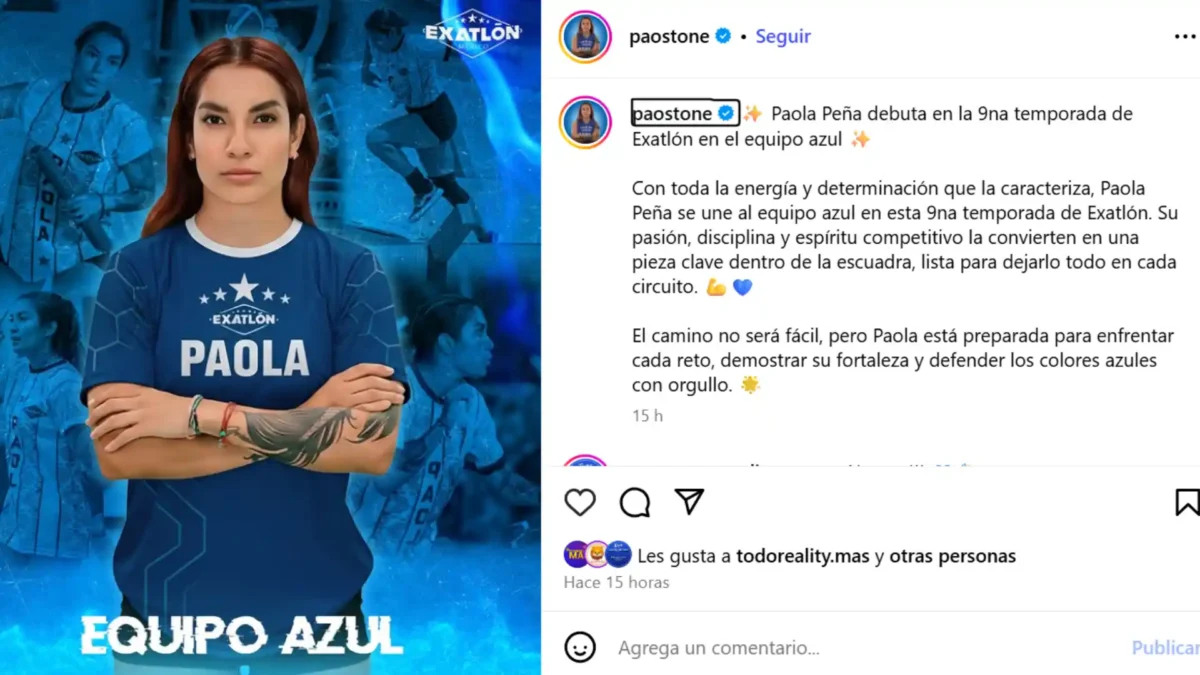The height and width of the screenshot is (675, 1200).
Task: Click the Paola Equipo Azul post image
Action: point(270,337)
